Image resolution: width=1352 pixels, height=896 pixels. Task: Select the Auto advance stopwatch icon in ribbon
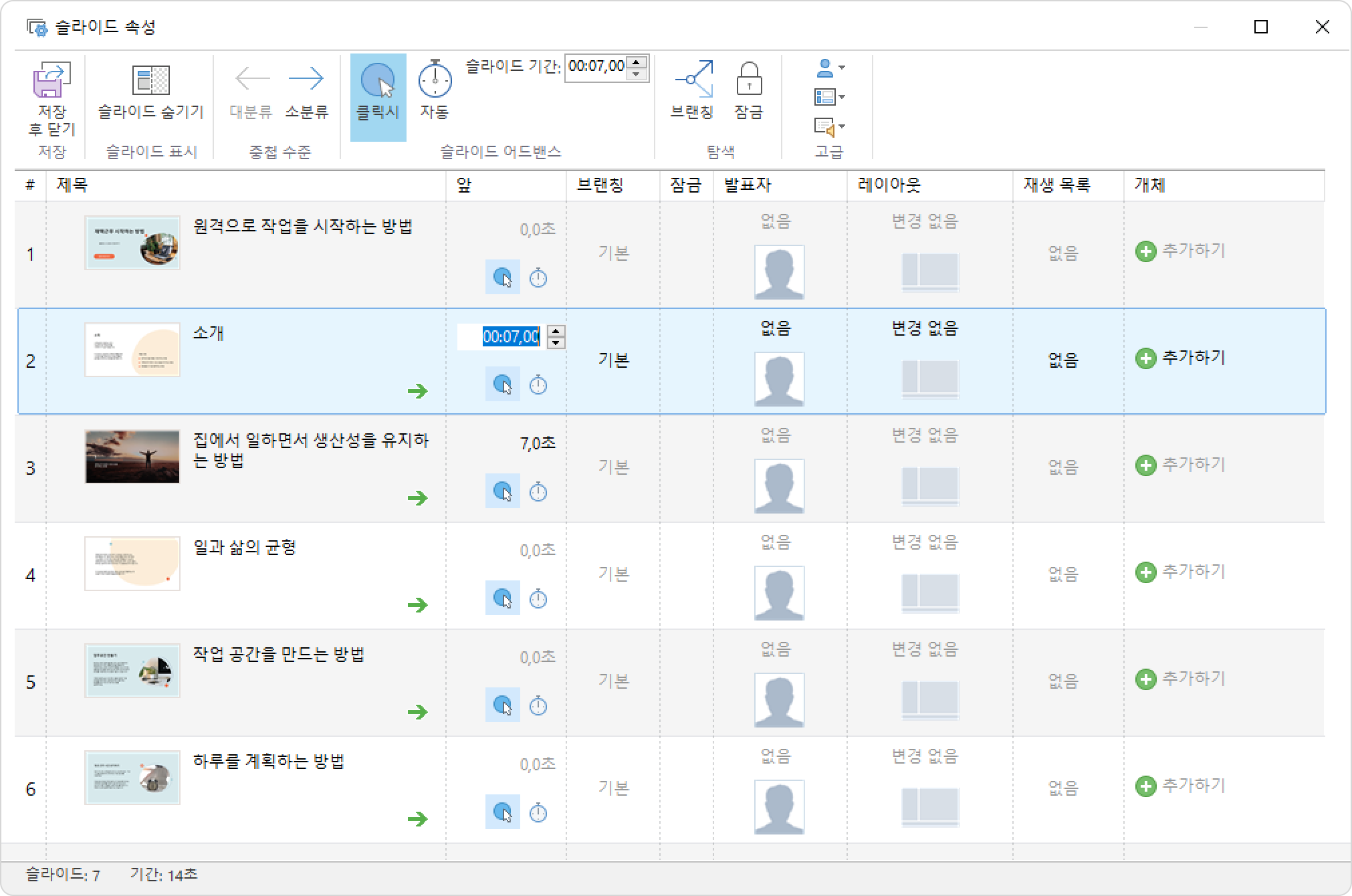tap(435, 80)
